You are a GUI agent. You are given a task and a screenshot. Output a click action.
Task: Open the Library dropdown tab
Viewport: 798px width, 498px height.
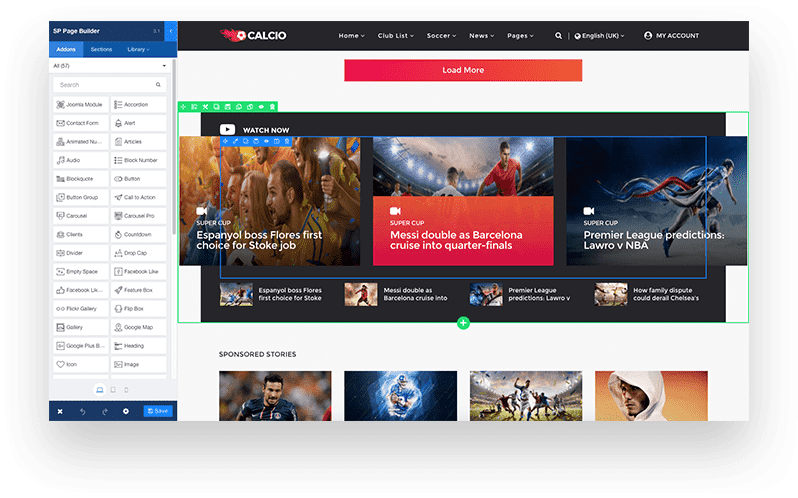click(x=138, y=49)
